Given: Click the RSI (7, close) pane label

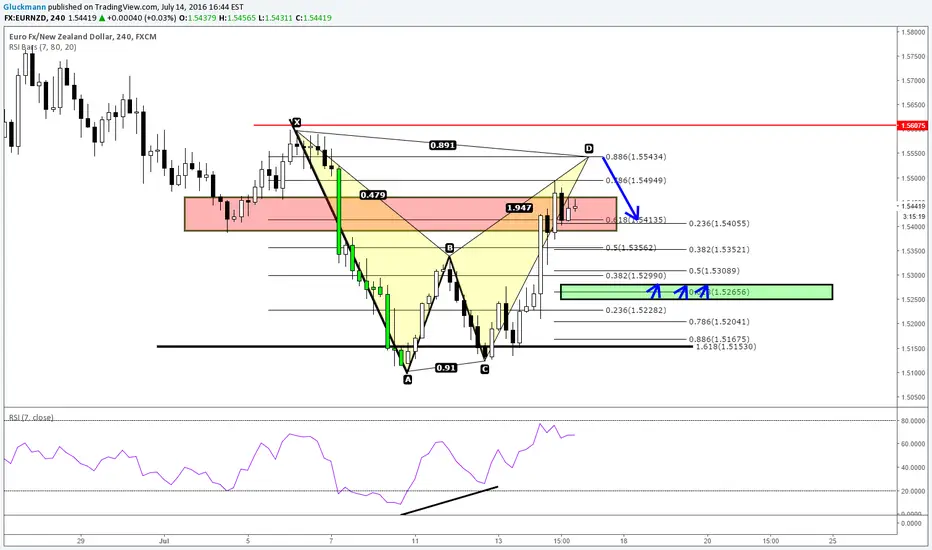Looking at the screenshot, I should point(31,417).
